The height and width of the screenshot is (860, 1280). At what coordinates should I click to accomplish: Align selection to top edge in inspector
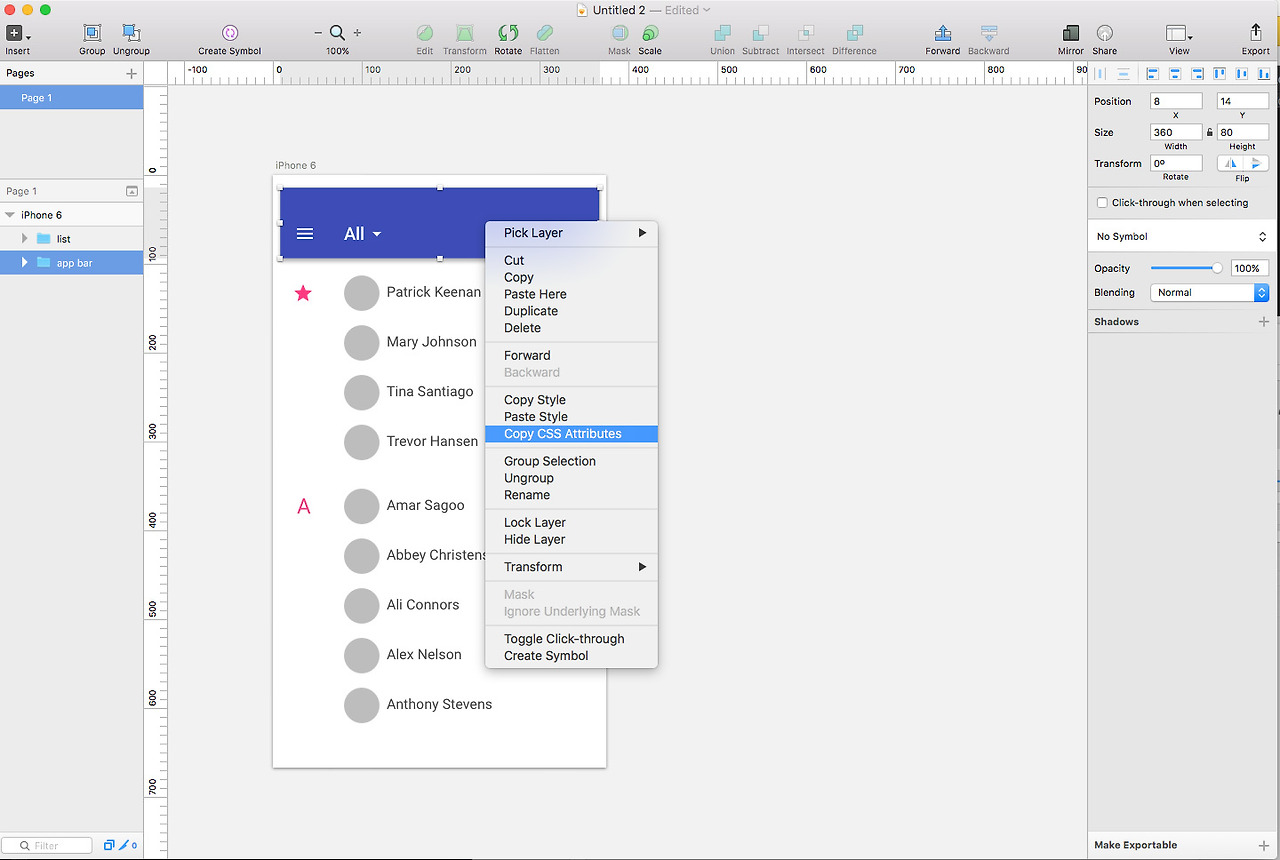pyautogui.click(x=1219, y=73)
